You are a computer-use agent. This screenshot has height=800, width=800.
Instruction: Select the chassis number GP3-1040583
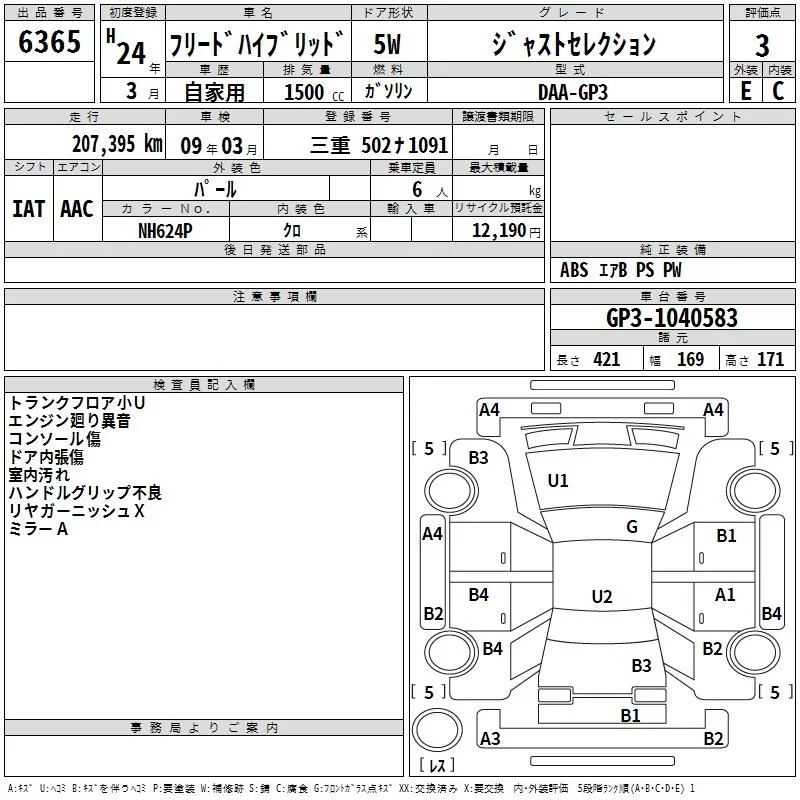pos(672,318)
